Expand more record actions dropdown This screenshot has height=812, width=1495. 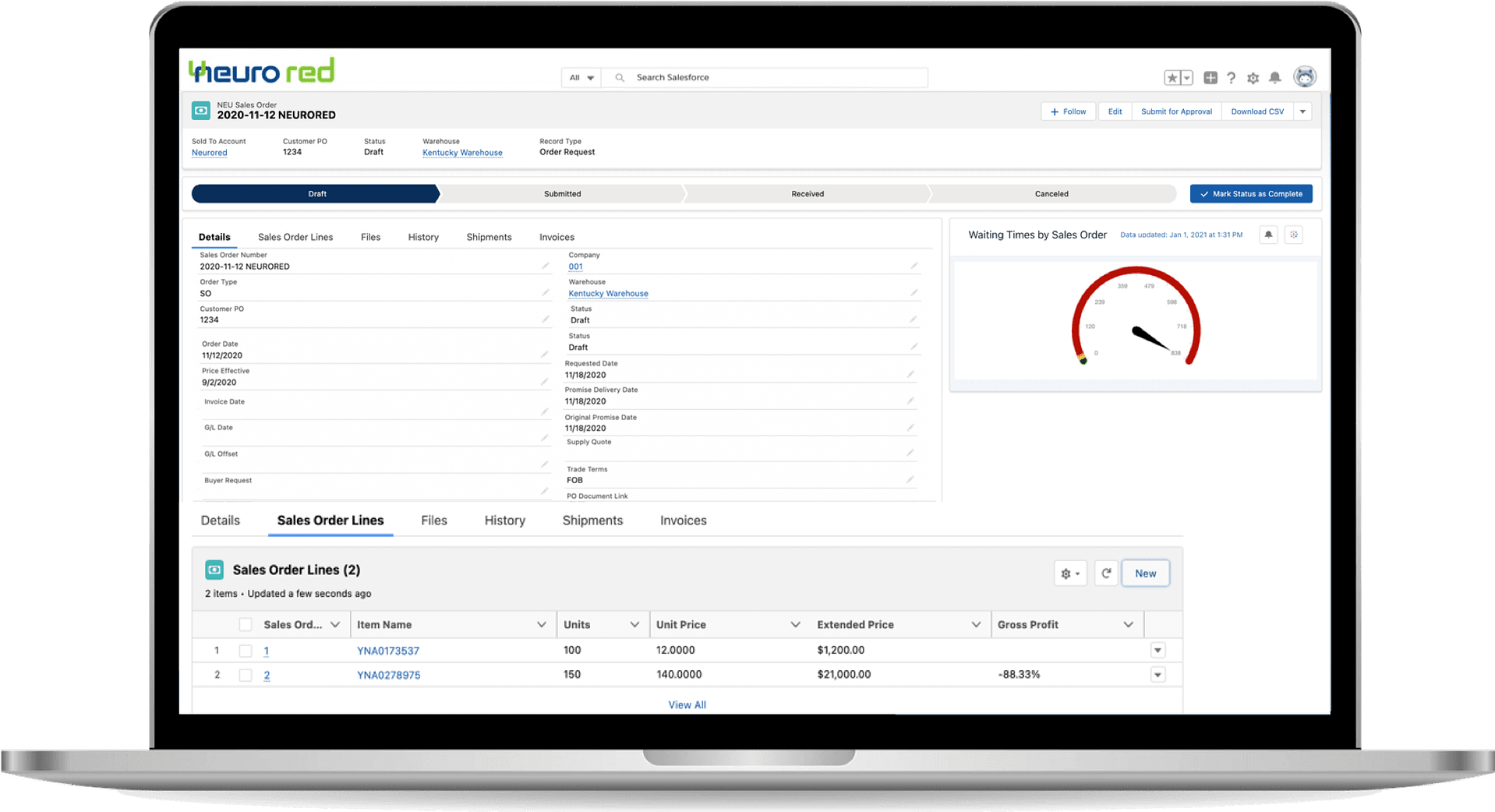1302,111
